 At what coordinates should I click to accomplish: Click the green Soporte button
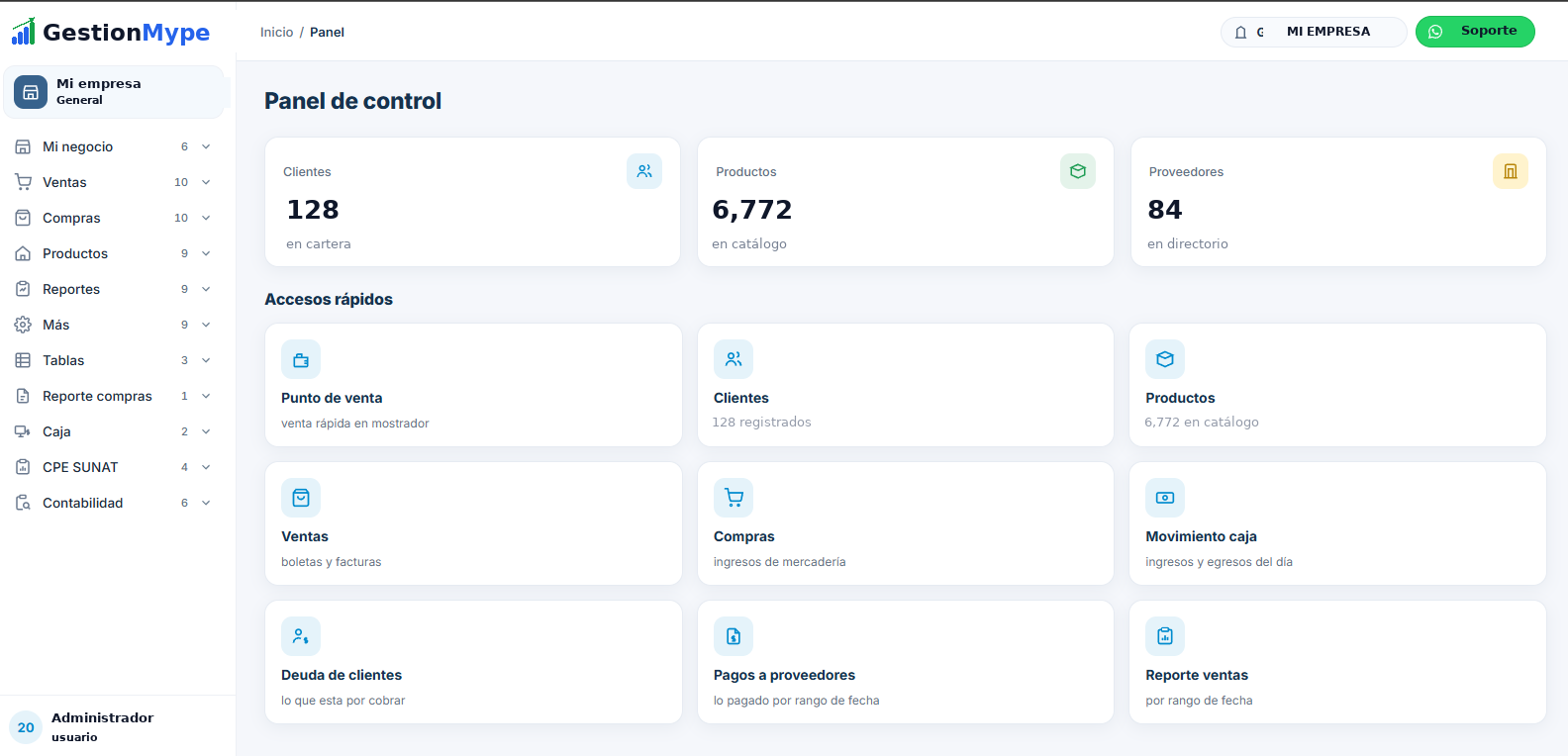click(x=1475, y=32)
